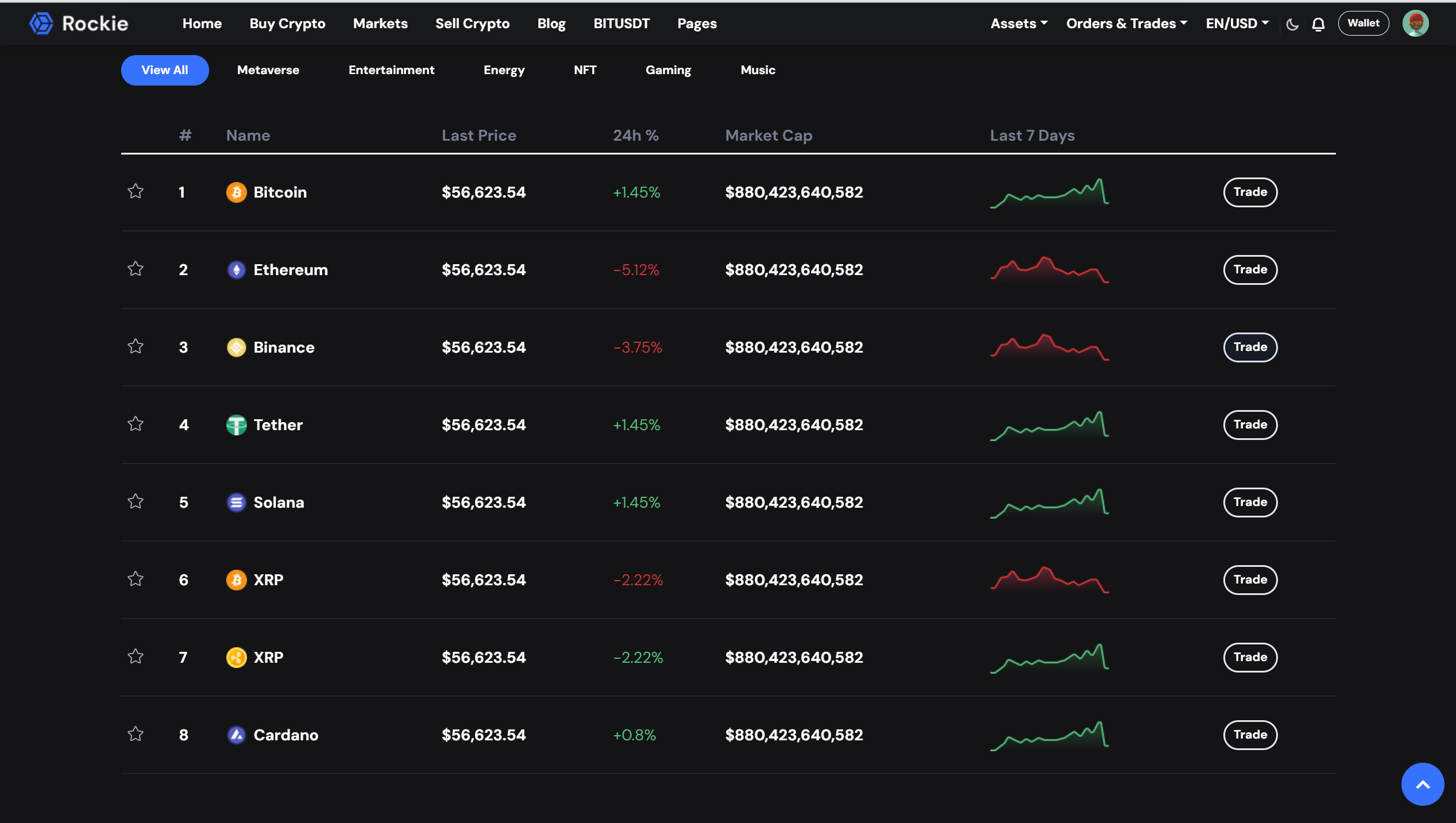This screenshot has width=1456, height=823.
Task: Click the Bitcoin coin icon
Action: pyautogui.click(x=236, y=192)
